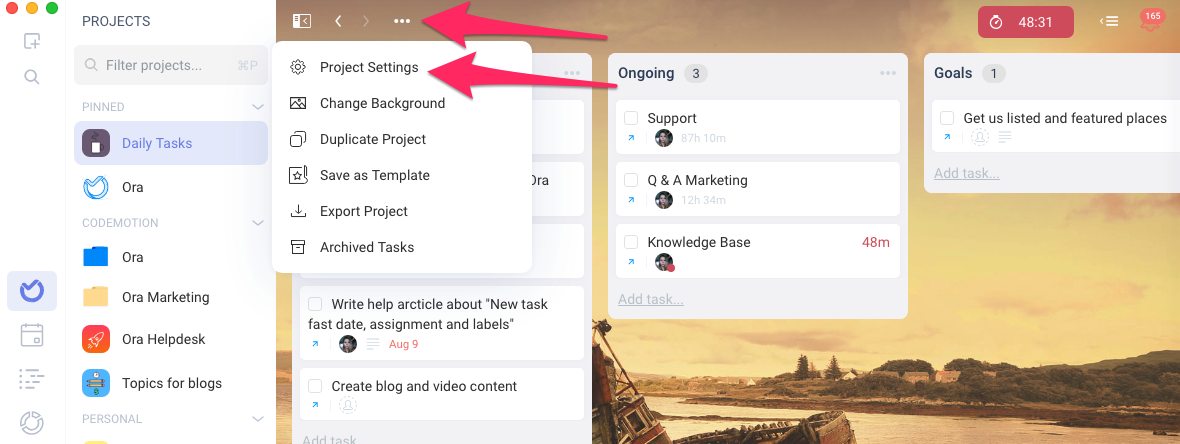Image resolution: width=1180 pixels, height=444 pixels.
Task: Click description lines icon on Get us listed card
Action: pyautogui.click(x=1005, y=137)
